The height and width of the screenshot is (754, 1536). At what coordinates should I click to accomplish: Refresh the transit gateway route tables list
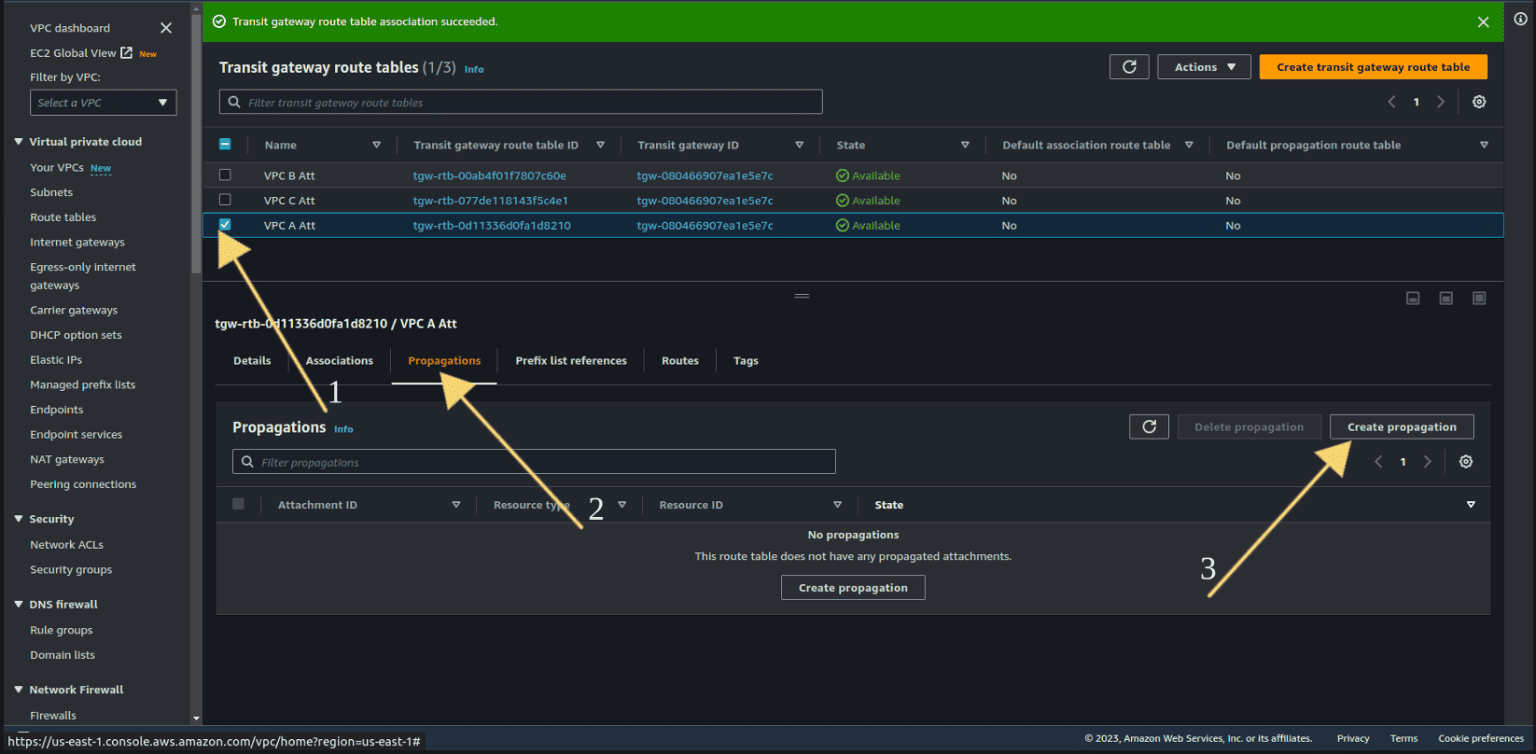[x=1129, y=66]
